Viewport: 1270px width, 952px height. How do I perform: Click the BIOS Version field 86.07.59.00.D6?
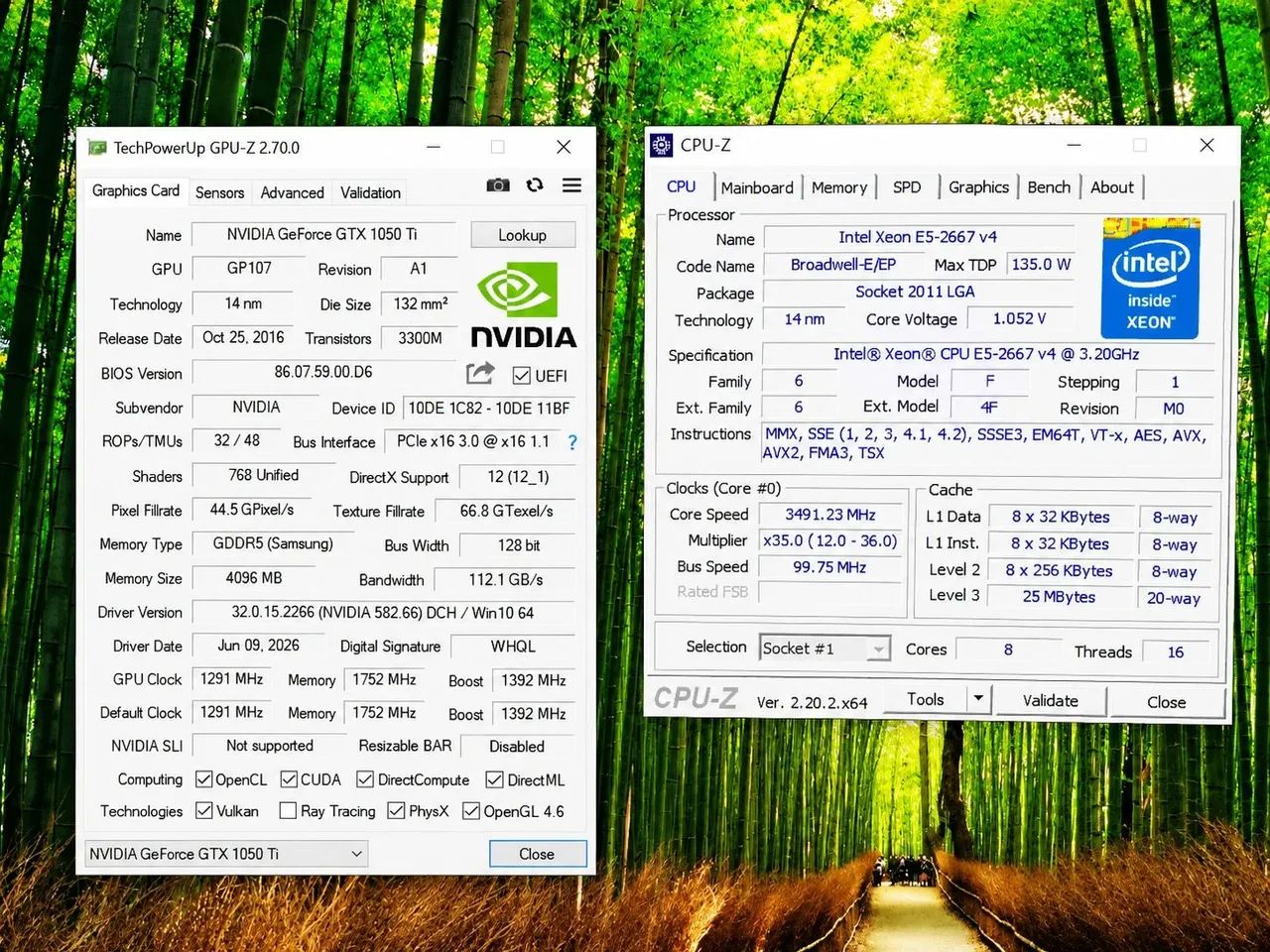[x=324, y=373]
